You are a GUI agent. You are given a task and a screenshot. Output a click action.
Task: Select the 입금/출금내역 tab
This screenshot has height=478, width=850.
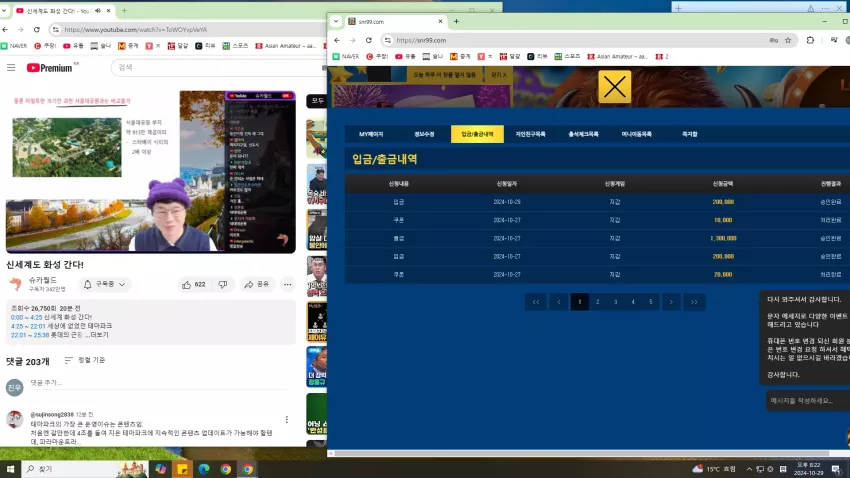point(477,134)
